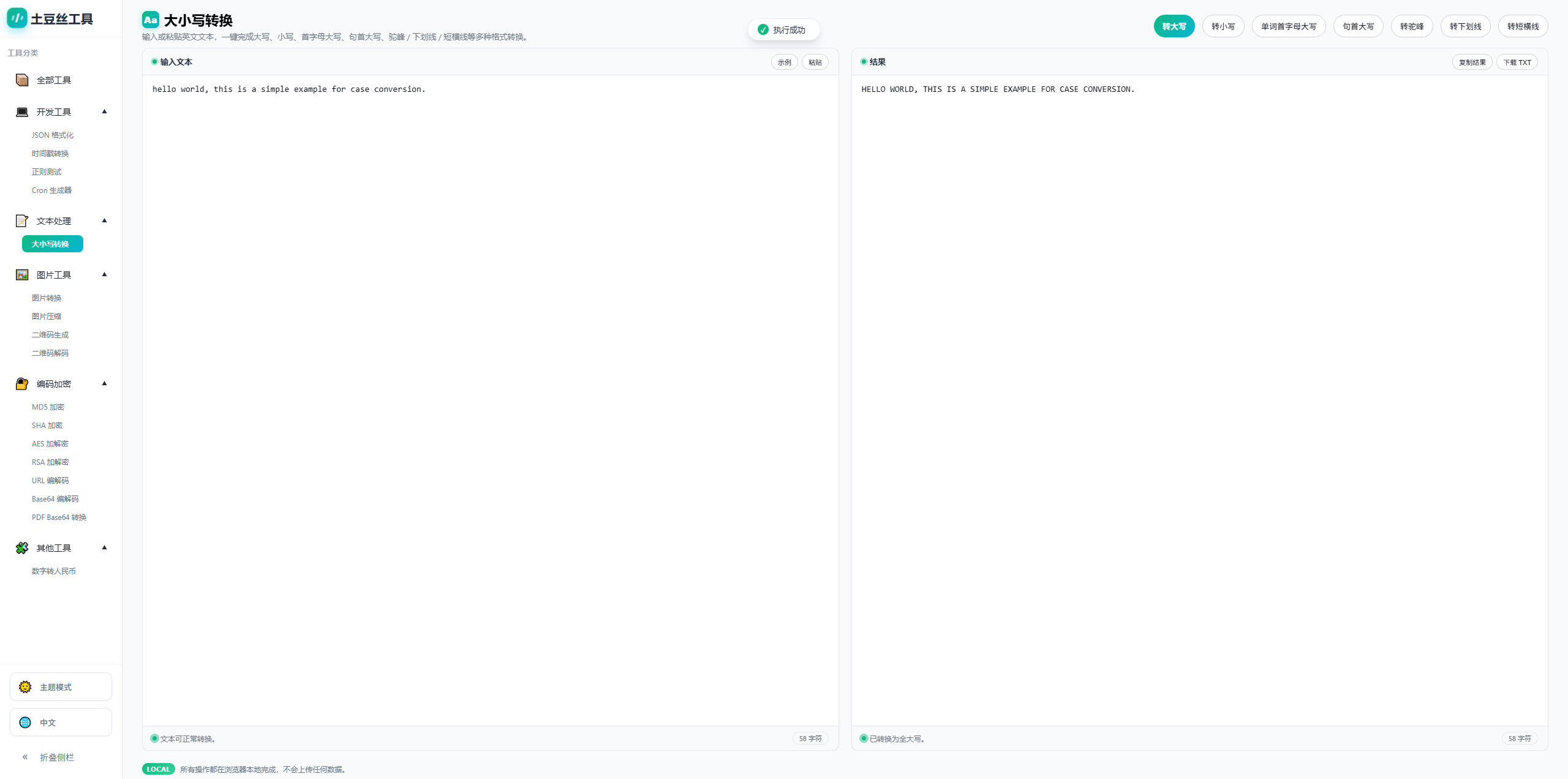Open Base64 编解码 tool

pyautogui.click(x=55, y=499)
